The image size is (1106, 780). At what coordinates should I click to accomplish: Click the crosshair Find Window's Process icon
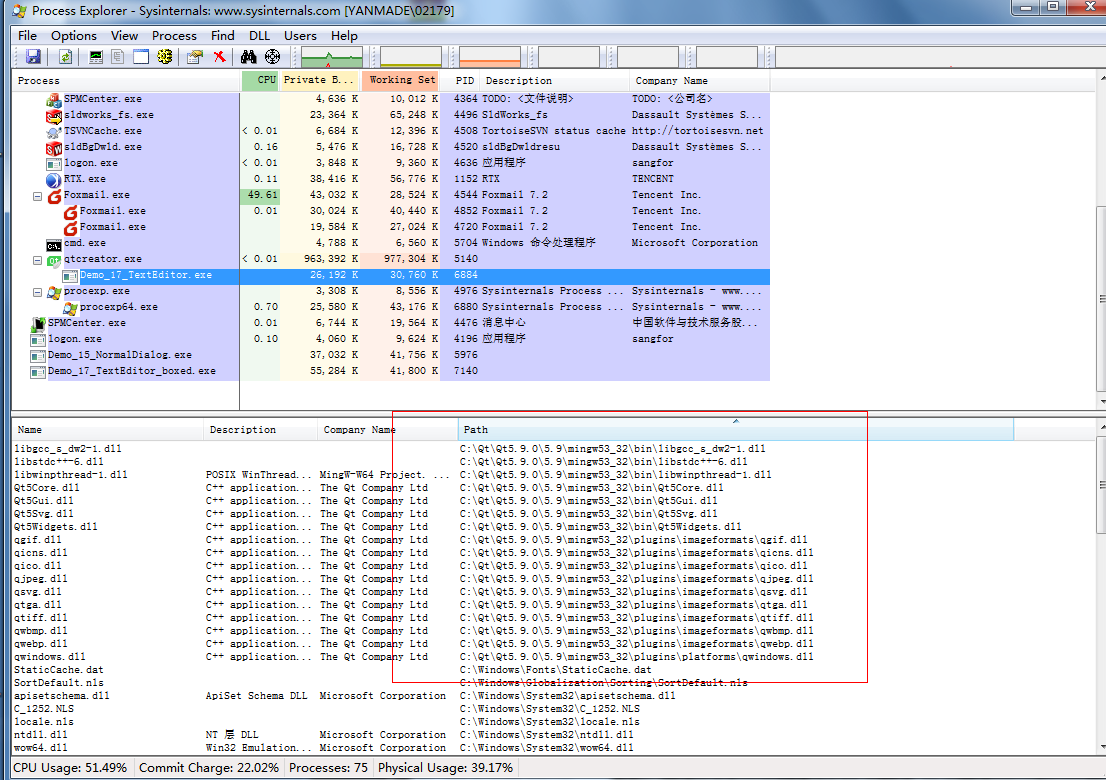tap(272, 56)
